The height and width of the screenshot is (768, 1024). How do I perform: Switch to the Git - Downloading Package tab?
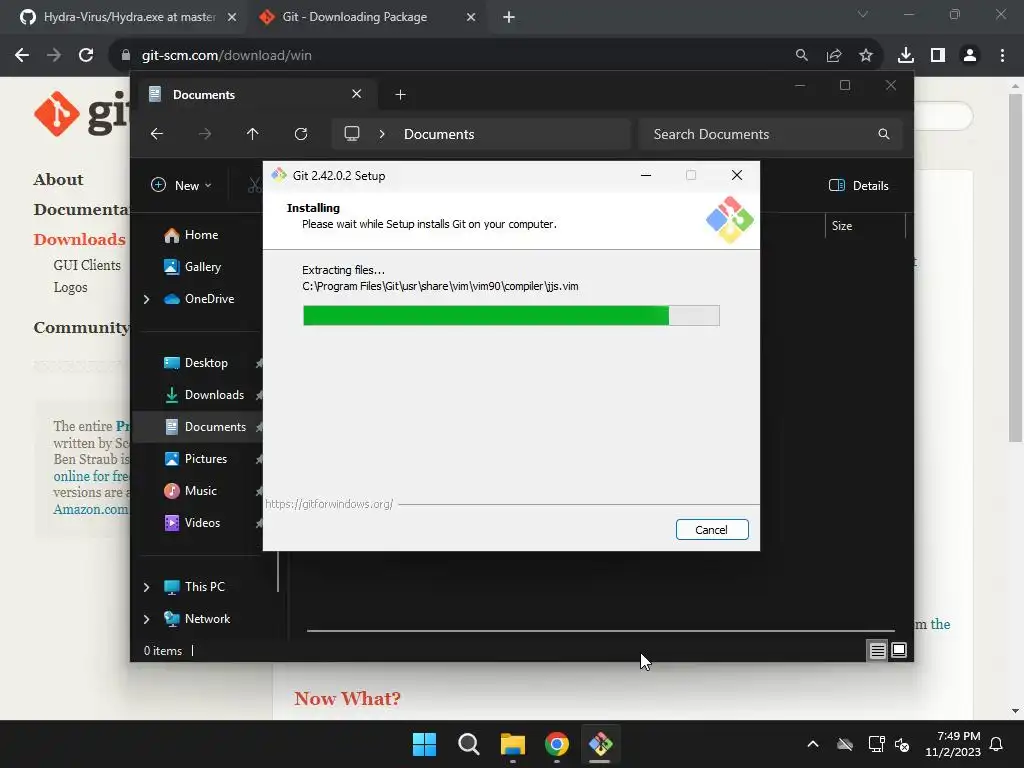pyautogui.click(x=366, y=18)
